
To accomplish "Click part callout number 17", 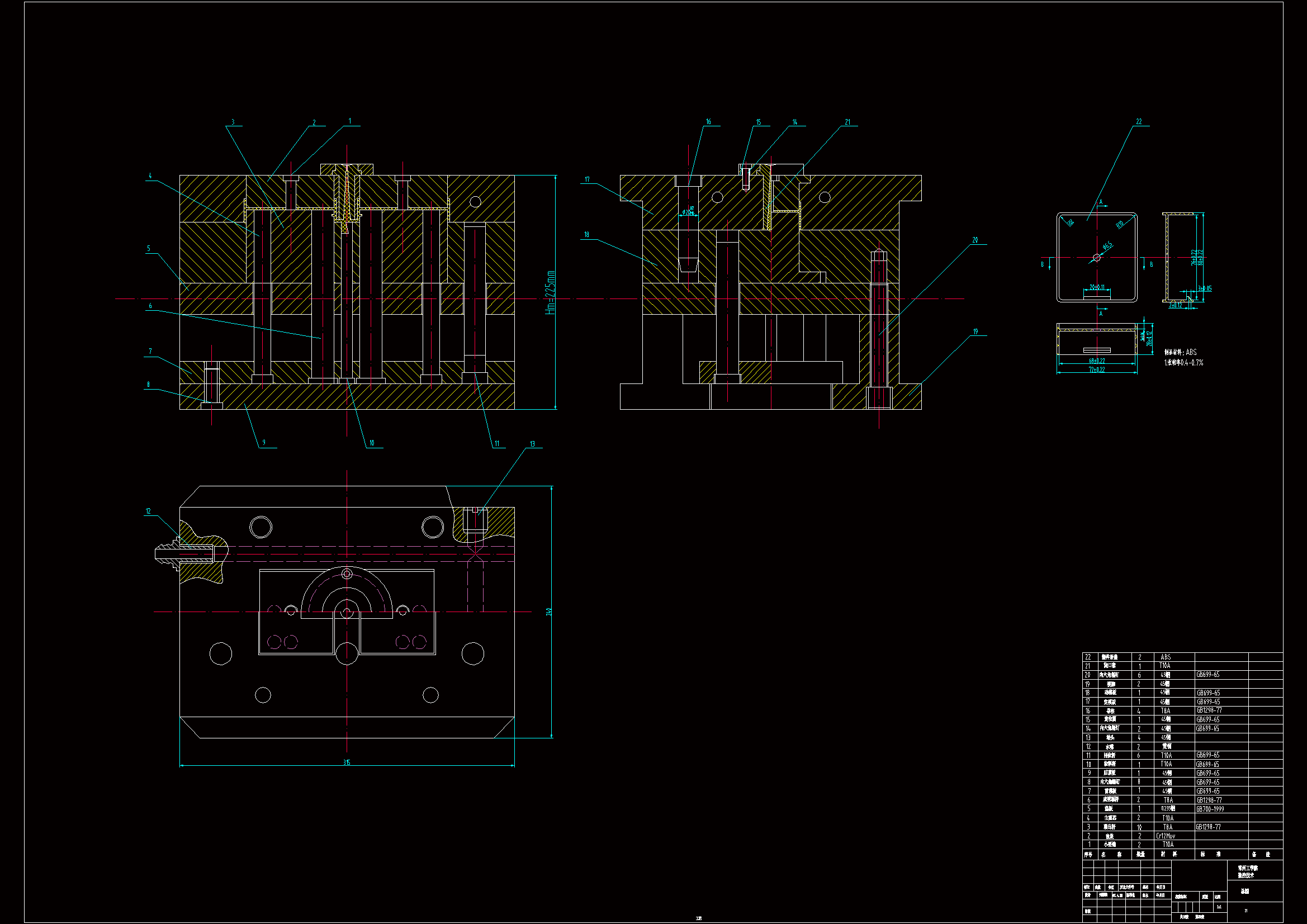I will click(587, 179).
